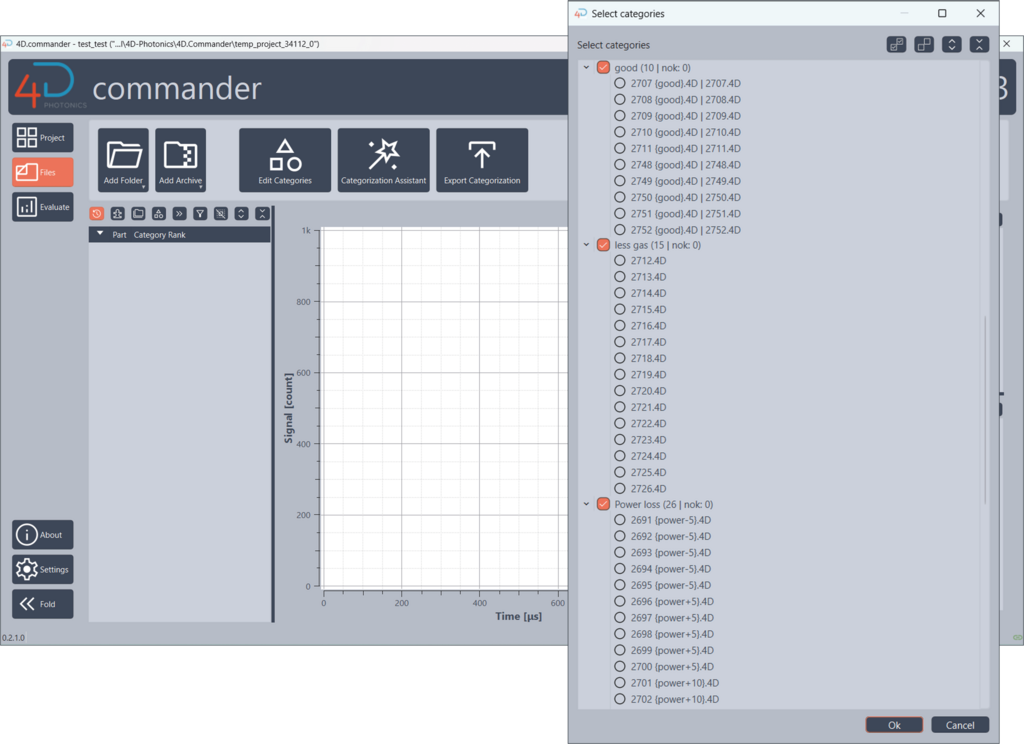The width and height of the screenshot is (1024, 744).
Task: Click expand-all icon in Select categories dialog
Action: point(952,44)
